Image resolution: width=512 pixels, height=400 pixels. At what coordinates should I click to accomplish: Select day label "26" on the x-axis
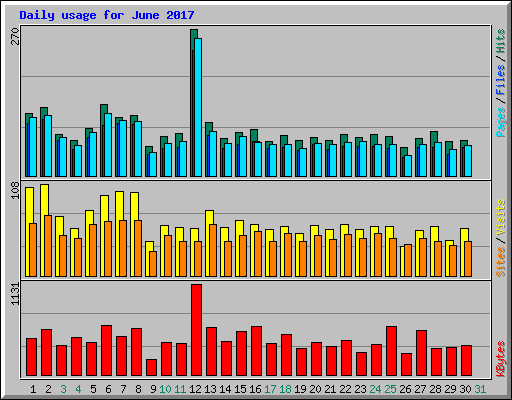(x=405, y=389)
